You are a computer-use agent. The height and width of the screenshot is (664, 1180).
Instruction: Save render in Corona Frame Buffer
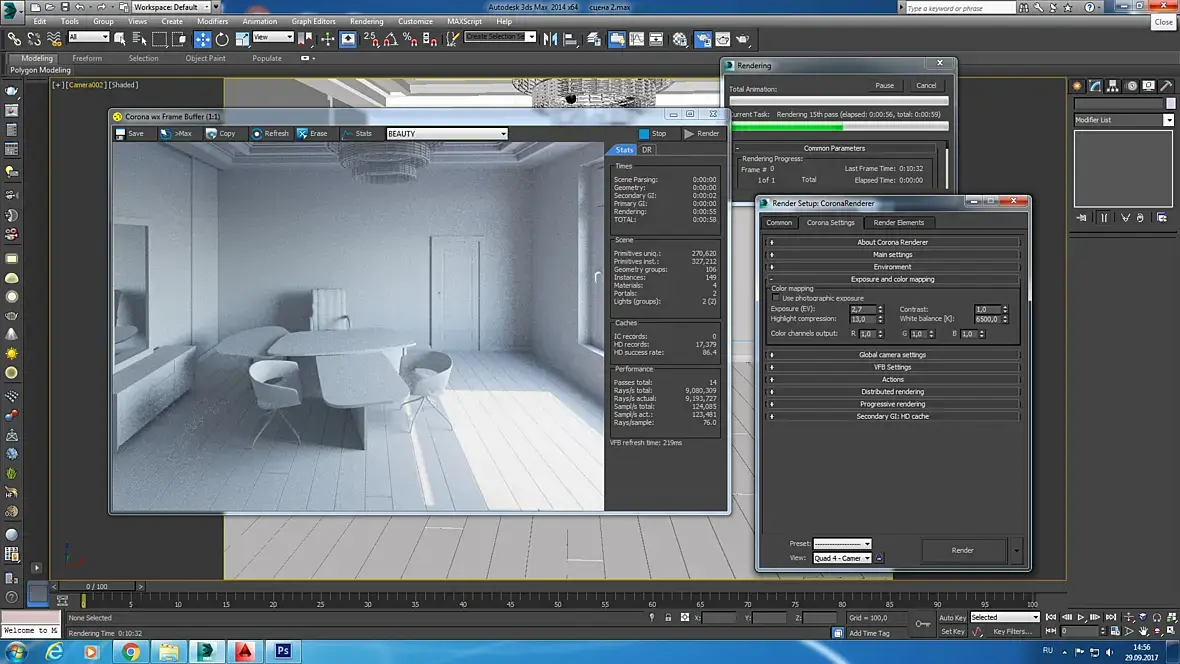129,133
